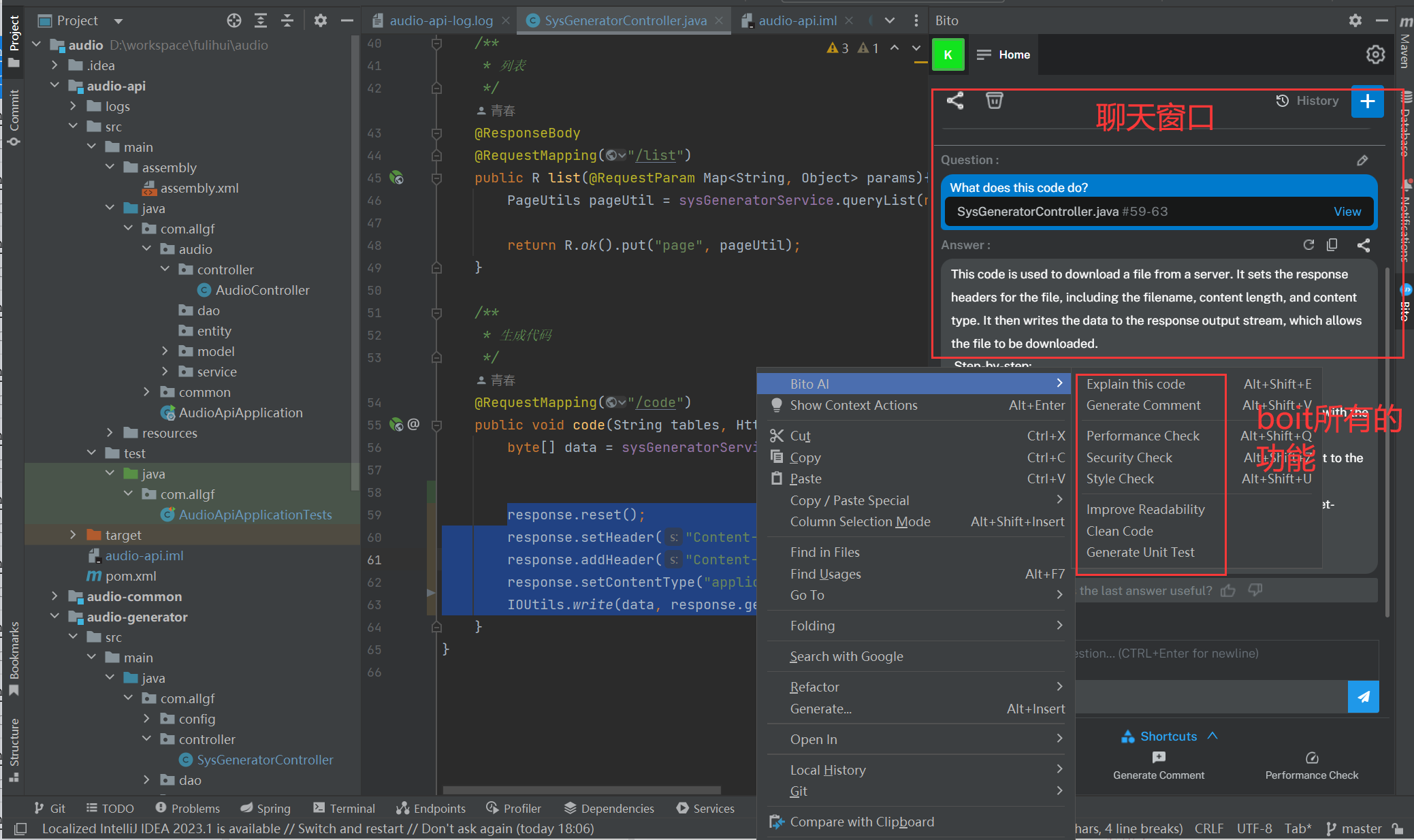Click the send message paper plane button

point(1363,696)
